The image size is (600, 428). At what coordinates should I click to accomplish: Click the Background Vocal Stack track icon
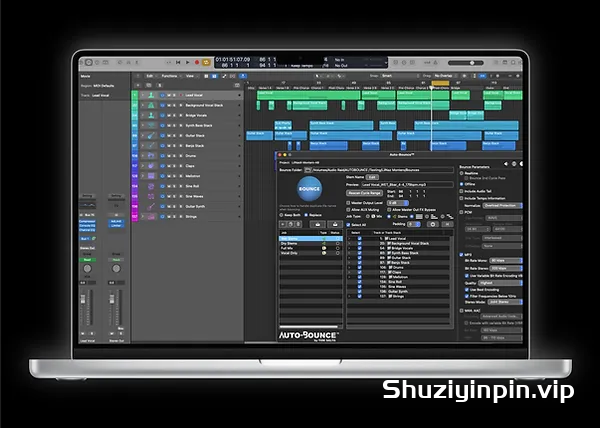pyautogui.click(x=151, y=105)
